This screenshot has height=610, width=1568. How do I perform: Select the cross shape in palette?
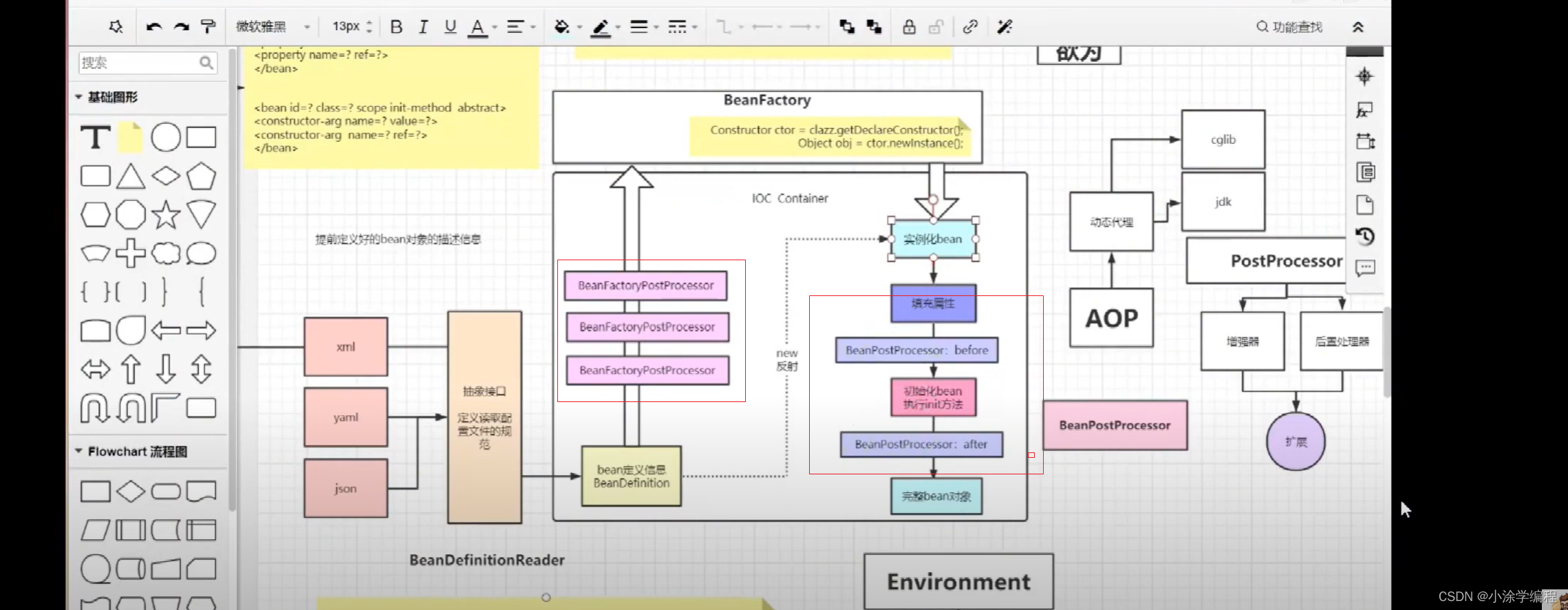pyautogui.click(x=130, y=253)
